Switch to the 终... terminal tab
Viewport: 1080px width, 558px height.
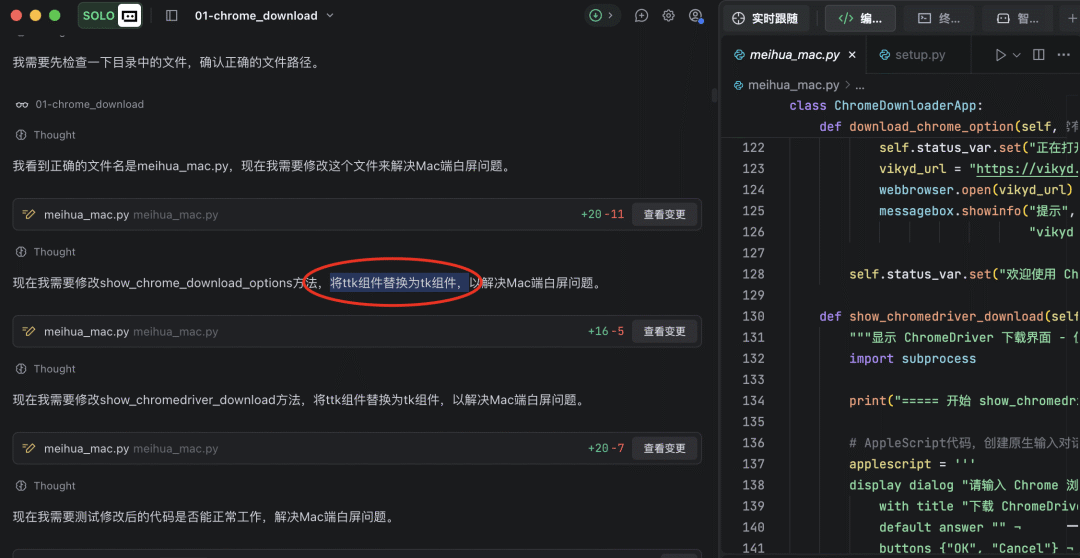[x=939, y=19]
